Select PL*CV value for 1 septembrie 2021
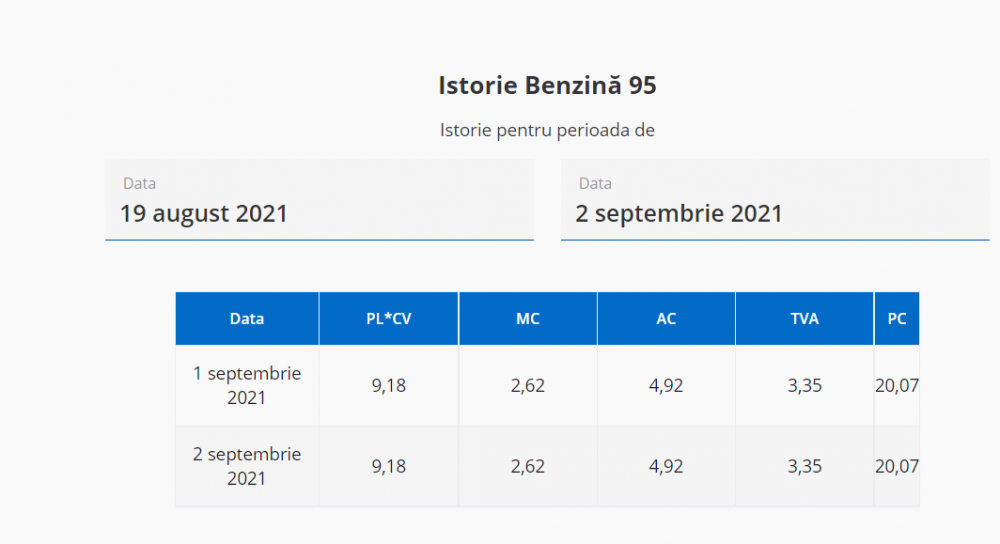 point(388,385)
